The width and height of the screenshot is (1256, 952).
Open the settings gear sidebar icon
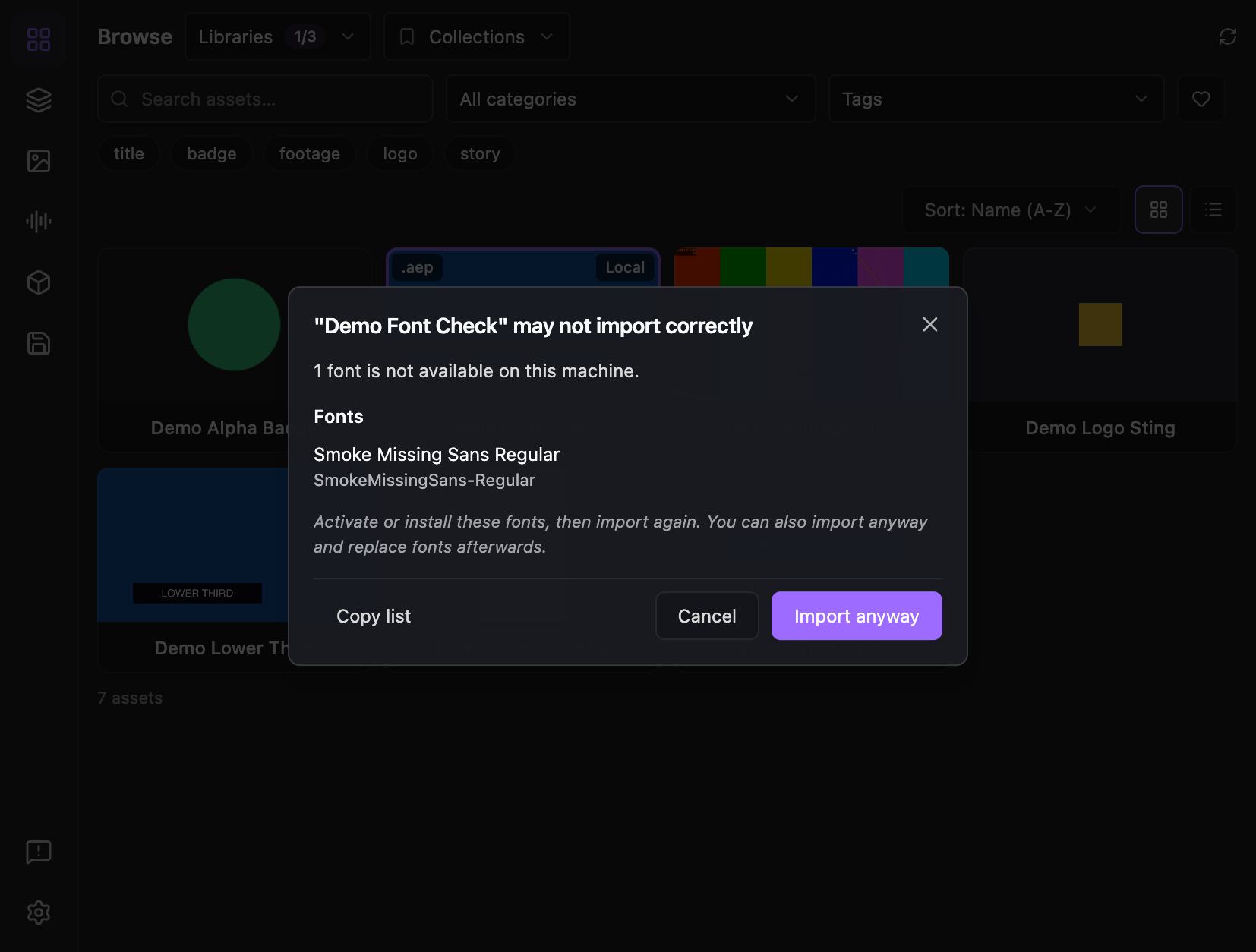click(x=39, y=913)
